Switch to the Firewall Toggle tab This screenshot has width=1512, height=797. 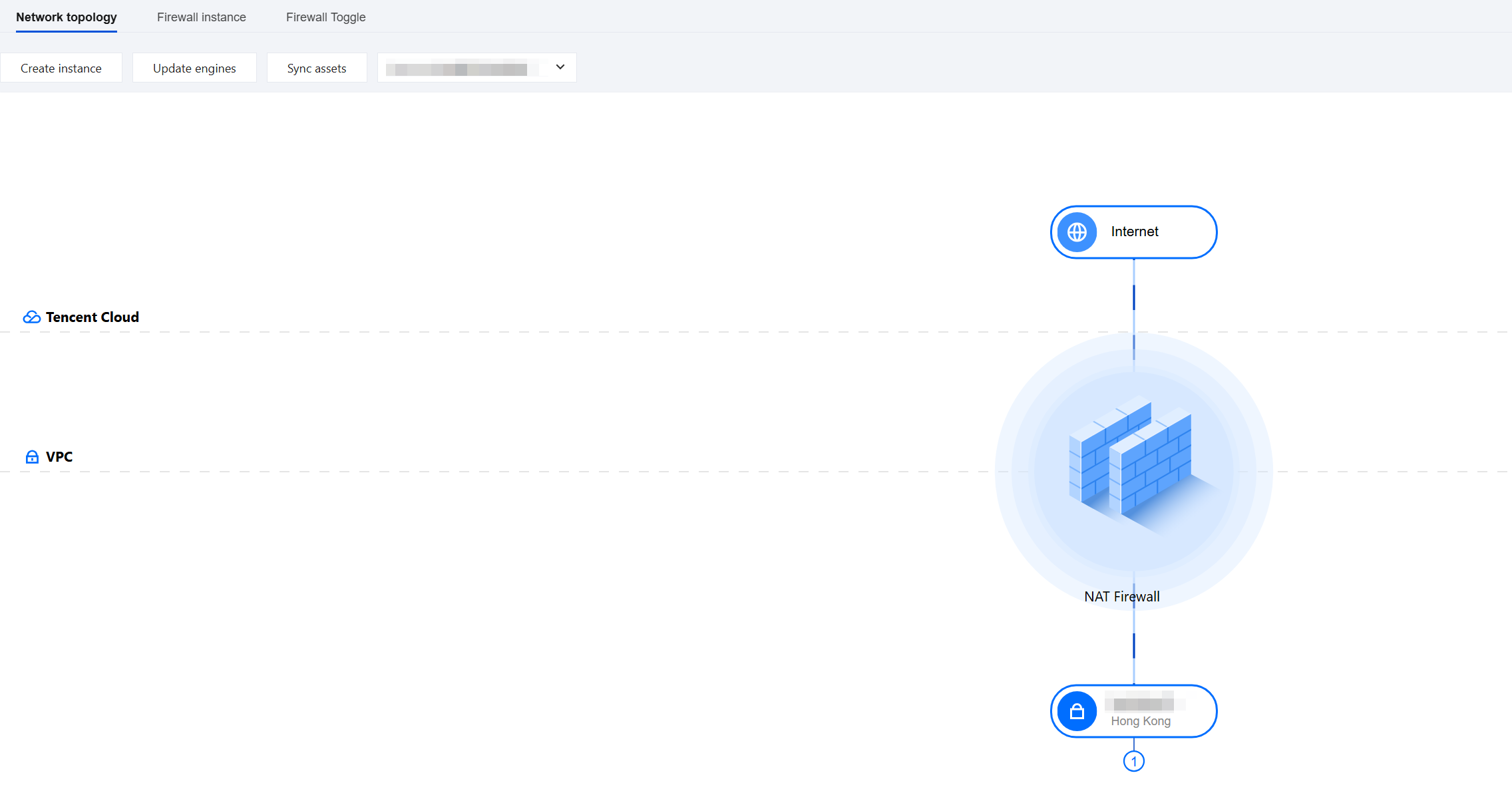click(326, 17)
